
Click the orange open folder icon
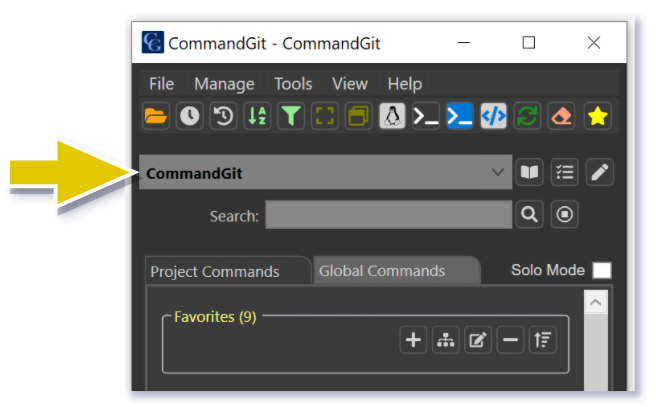point(155,116)
